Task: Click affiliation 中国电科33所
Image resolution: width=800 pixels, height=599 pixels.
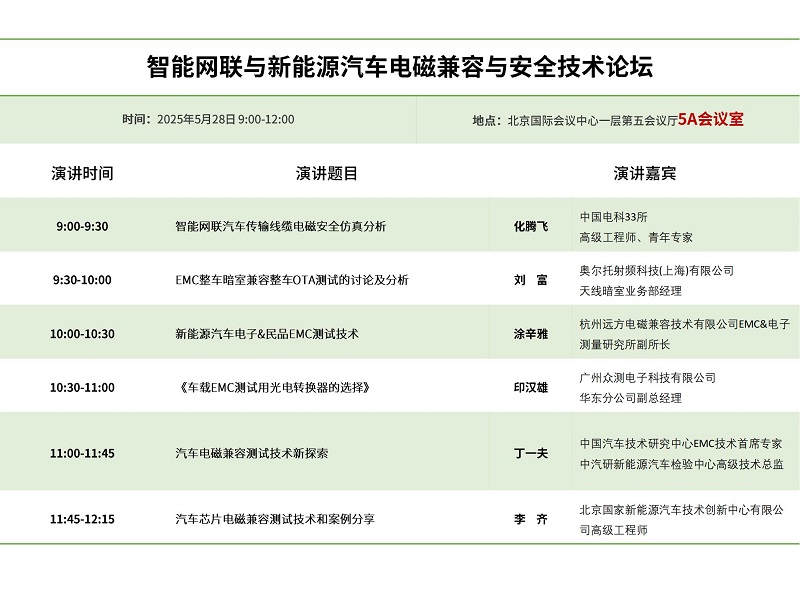Action: [613, 217]
